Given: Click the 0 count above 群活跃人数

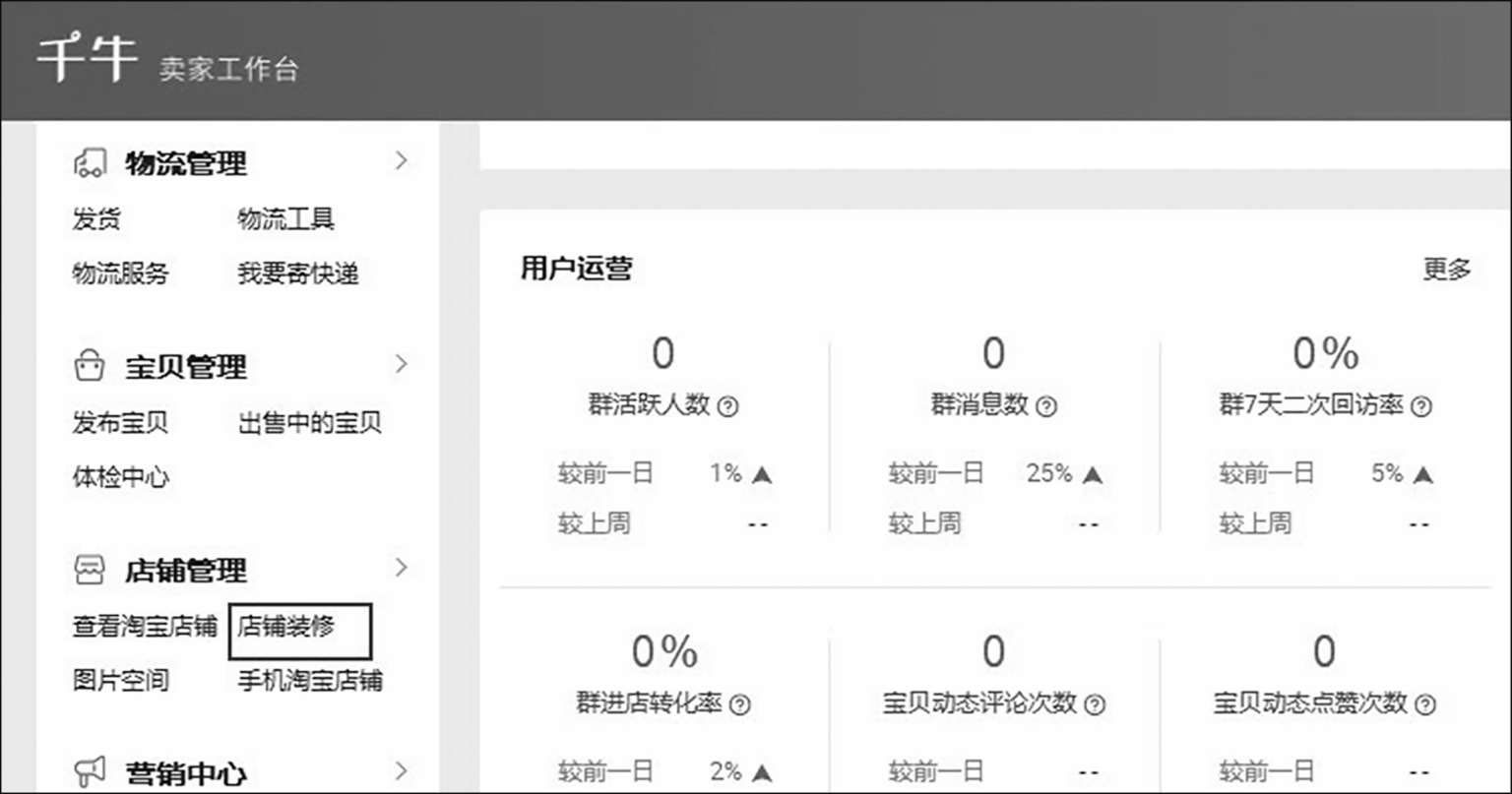Looking at the screenshot, I should (663, 353).
